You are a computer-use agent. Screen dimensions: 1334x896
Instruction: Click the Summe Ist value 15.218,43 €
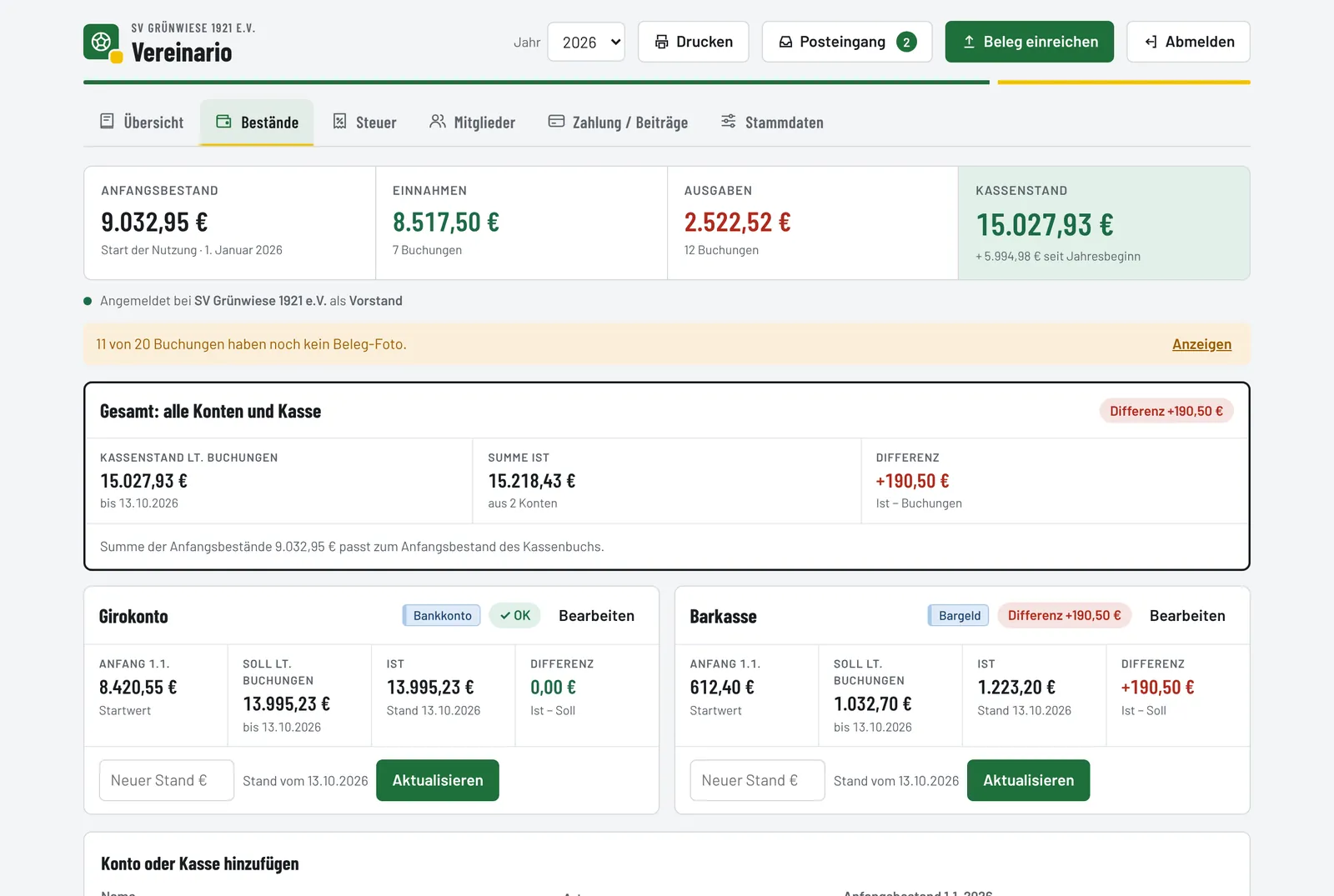(532, 481)
